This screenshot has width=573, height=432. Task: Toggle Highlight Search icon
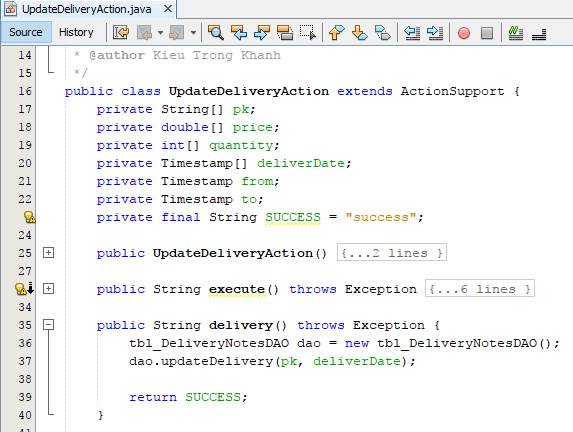tap(285, 33)
